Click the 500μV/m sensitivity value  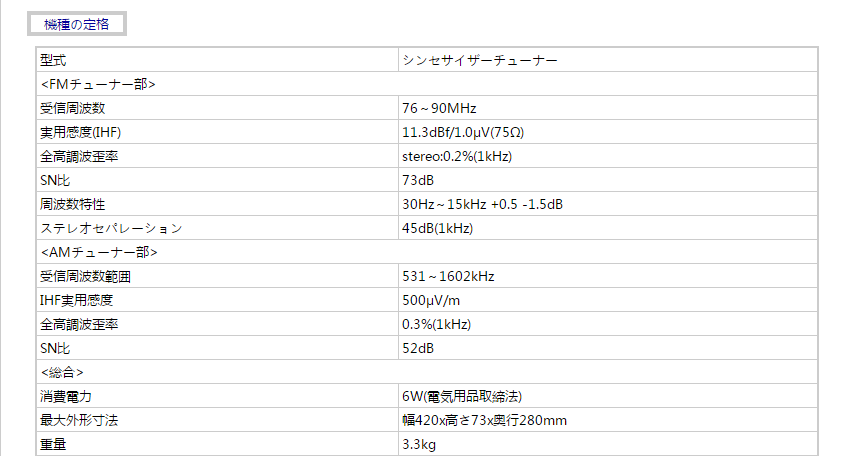tap(431, 300)
